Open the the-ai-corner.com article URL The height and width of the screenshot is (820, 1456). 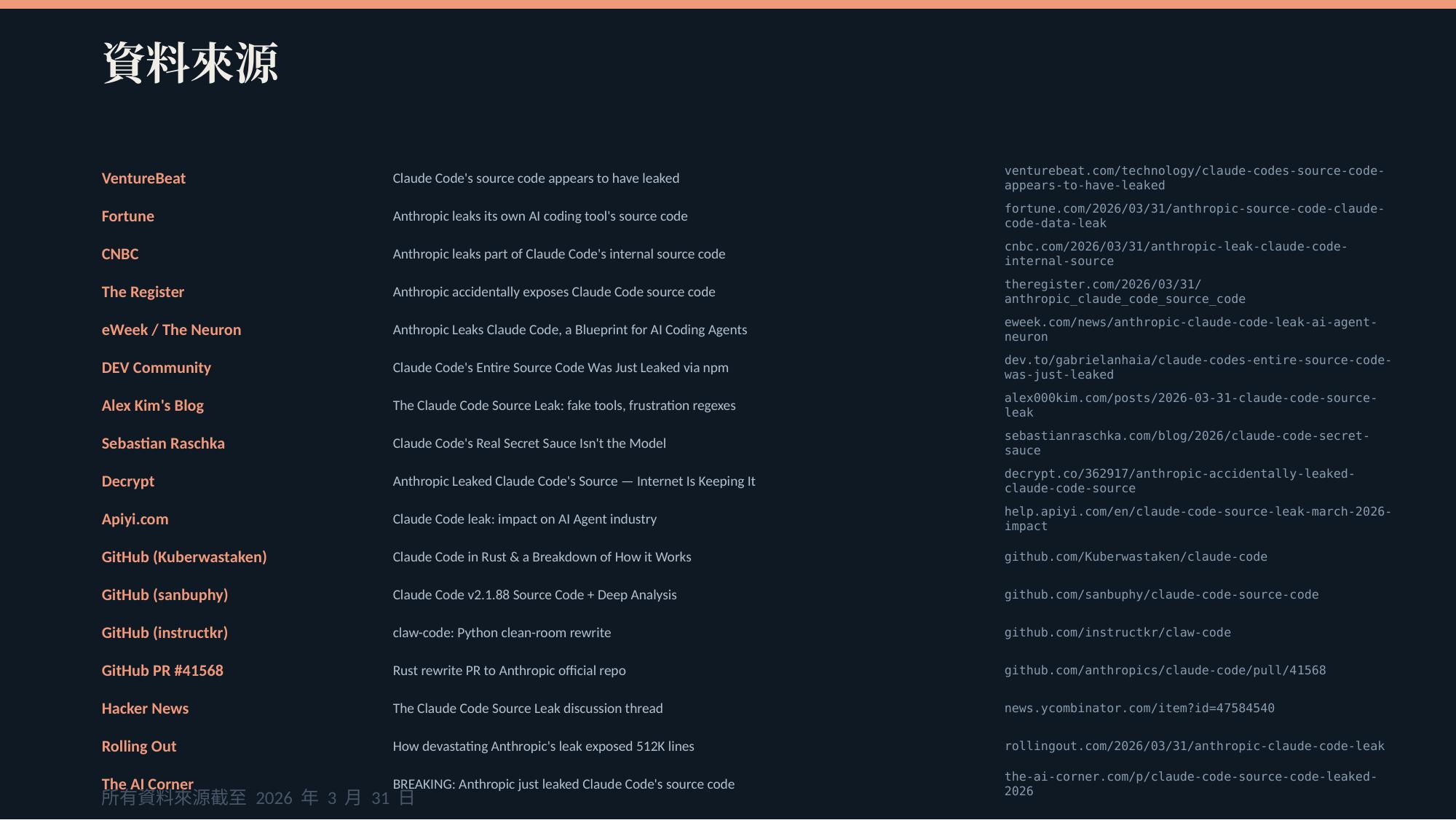(x=1190, y=784)
